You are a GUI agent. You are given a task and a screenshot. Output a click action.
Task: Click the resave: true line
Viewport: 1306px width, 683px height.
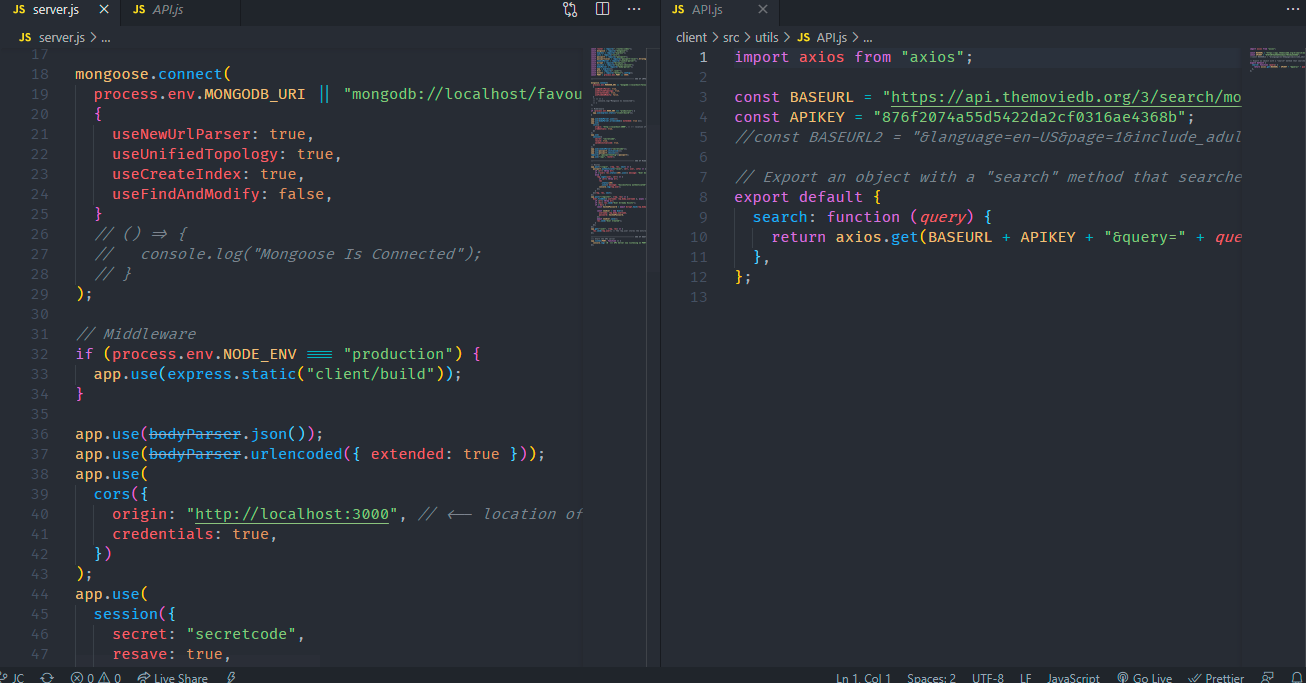tap(171, 654)
